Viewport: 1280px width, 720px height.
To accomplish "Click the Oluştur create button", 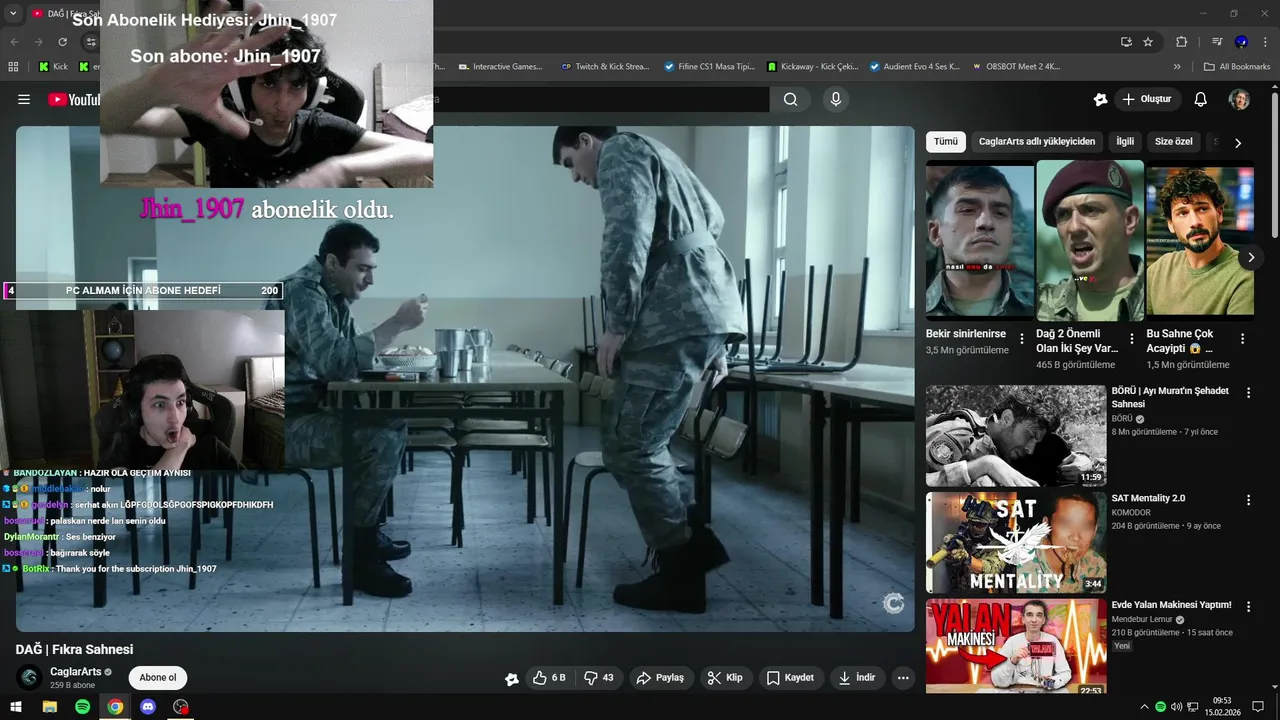I will (1146, 99).
